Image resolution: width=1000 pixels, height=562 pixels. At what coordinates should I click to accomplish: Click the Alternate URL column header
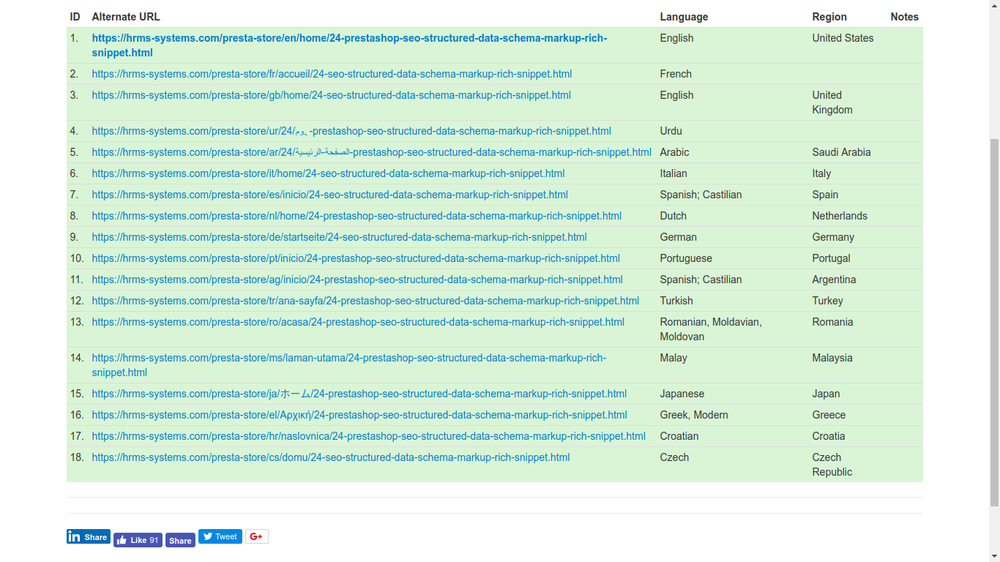click(126, 17)
